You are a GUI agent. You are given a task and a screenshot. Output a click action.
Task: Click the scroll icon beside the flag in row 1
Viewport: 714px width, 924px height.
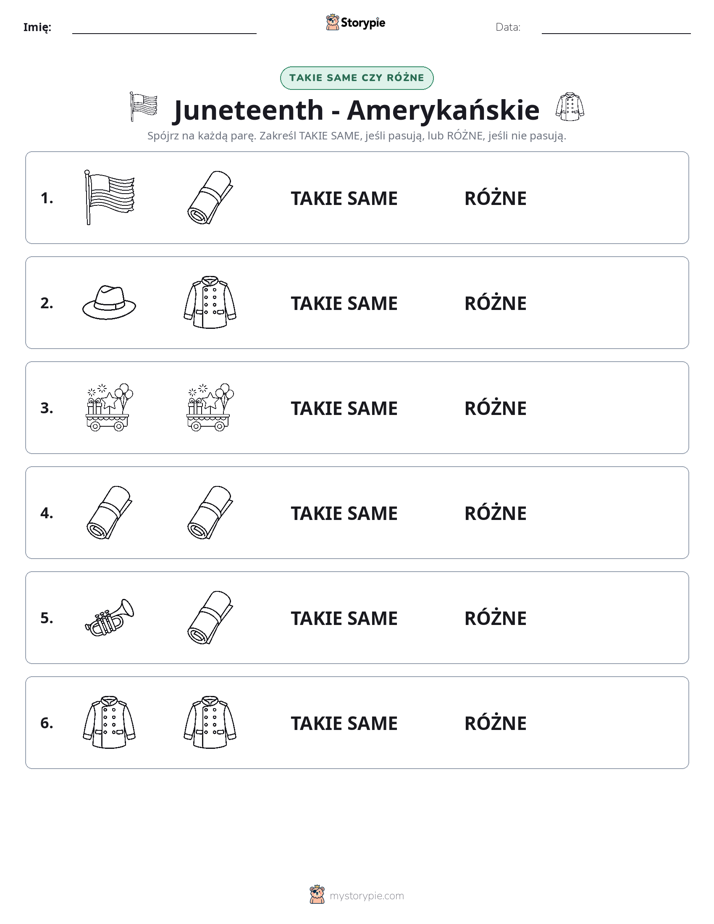[210, 197]
